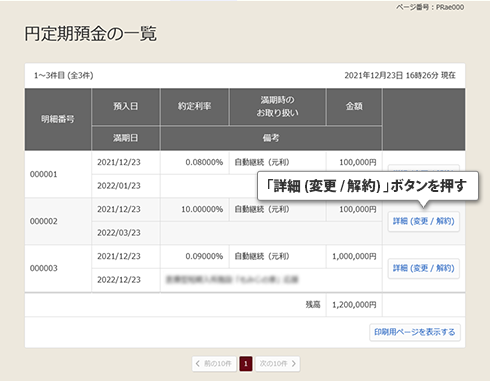Select statement number 000001 cell

(58, 174)
